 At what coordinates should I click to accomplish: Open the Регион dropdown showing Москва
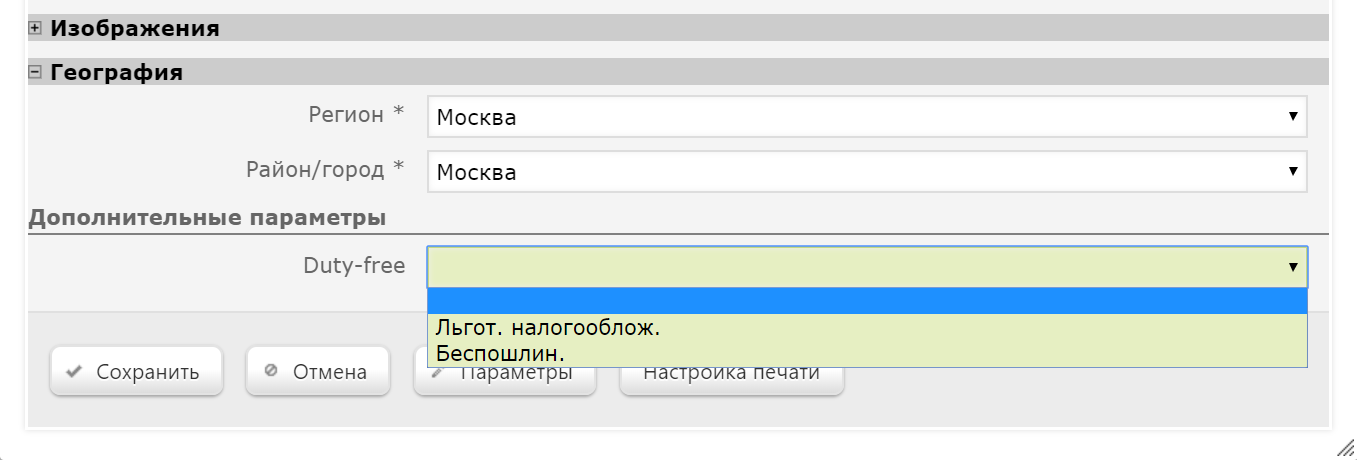point(867,117)
